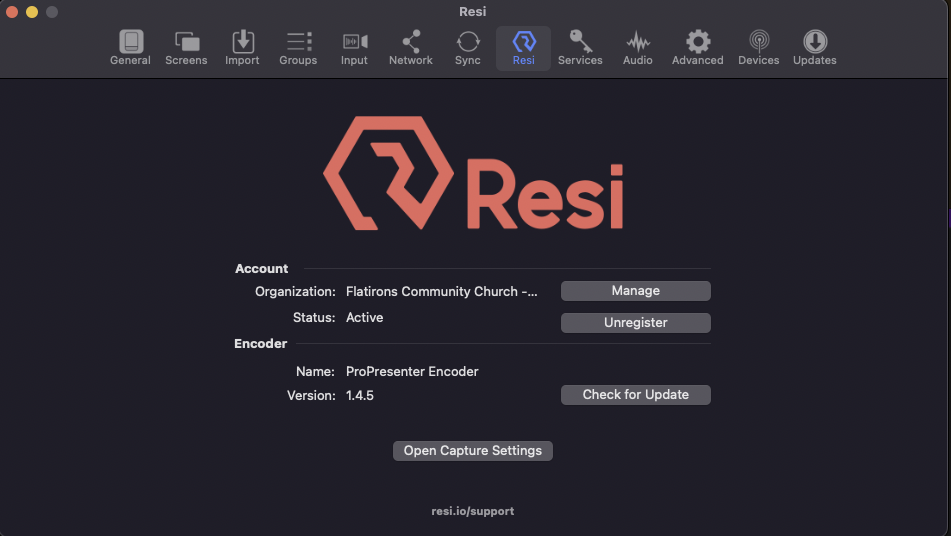
Task: Click the Check for Update button
Action: [x=636, y=395]
